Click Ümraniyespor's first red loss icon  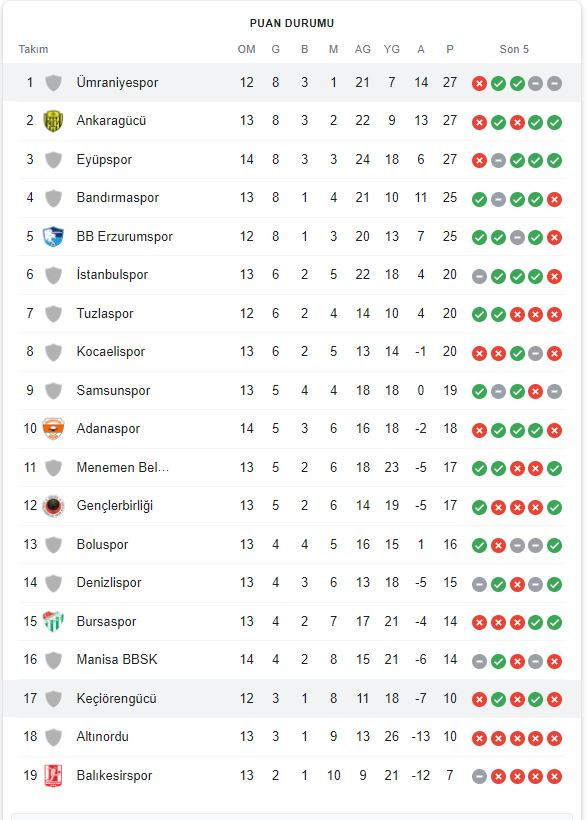(479, 83)
